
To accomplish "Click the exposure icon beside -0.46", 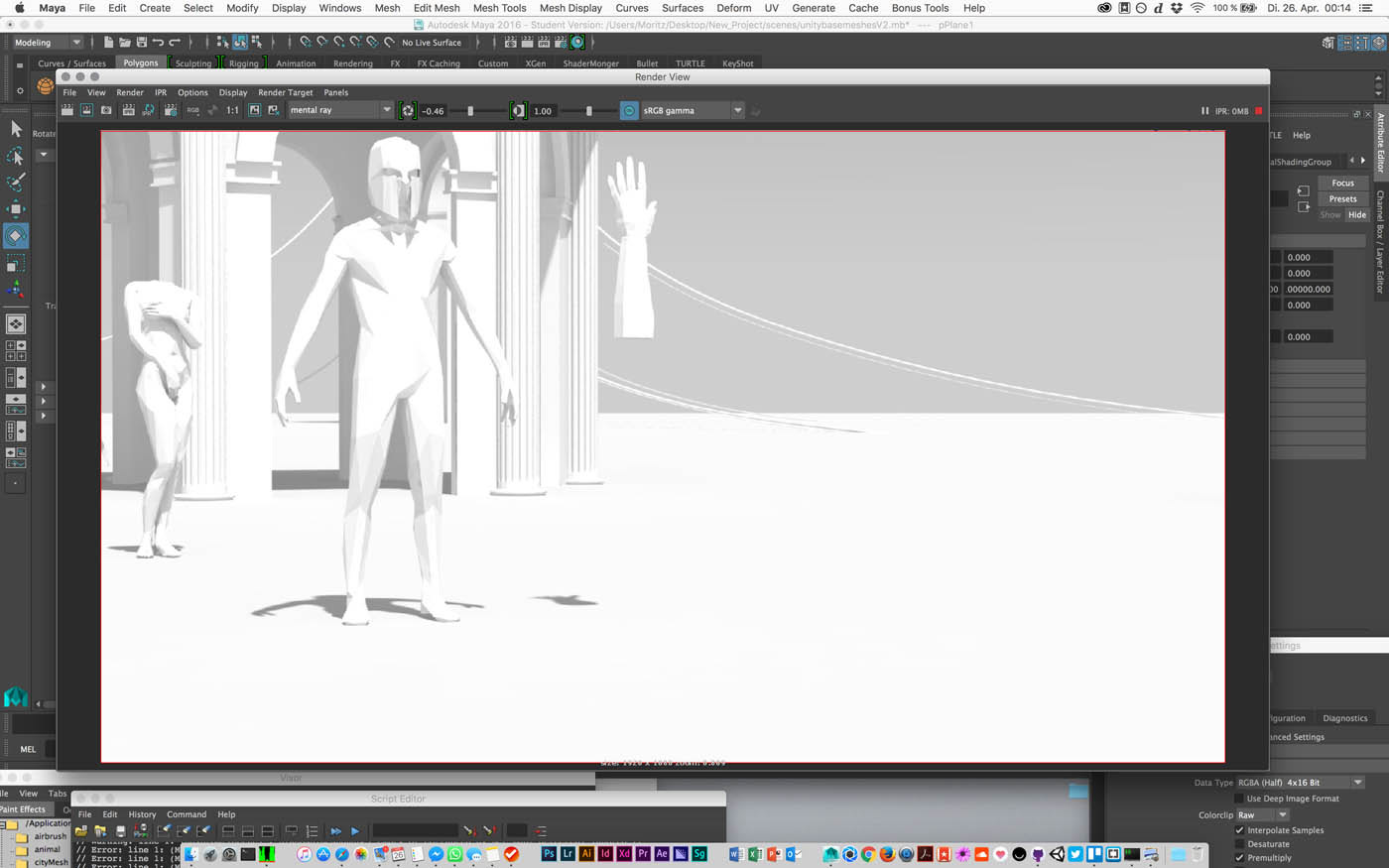I will point(407,110).
